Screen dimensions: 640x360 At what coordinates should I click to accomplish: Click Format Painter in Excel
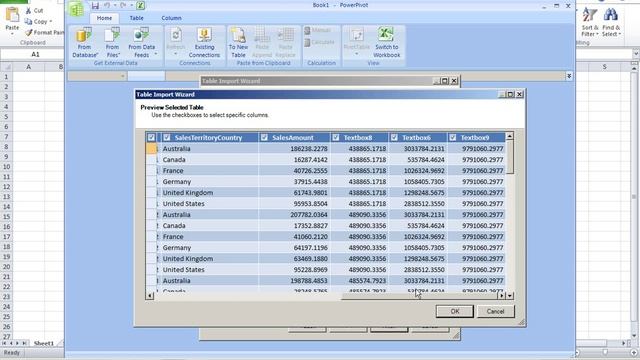(x=44, y=32)
